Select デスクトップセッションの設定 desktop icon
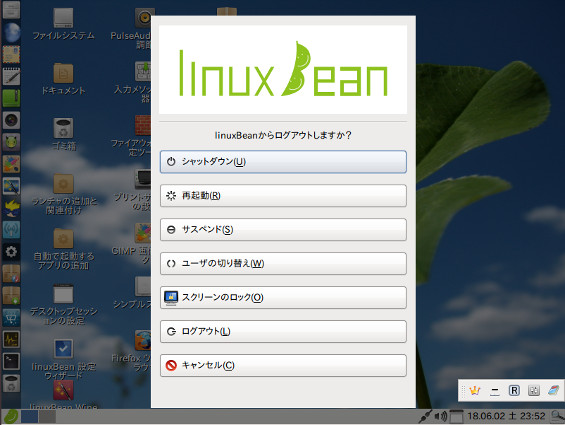 coord(63,305)
